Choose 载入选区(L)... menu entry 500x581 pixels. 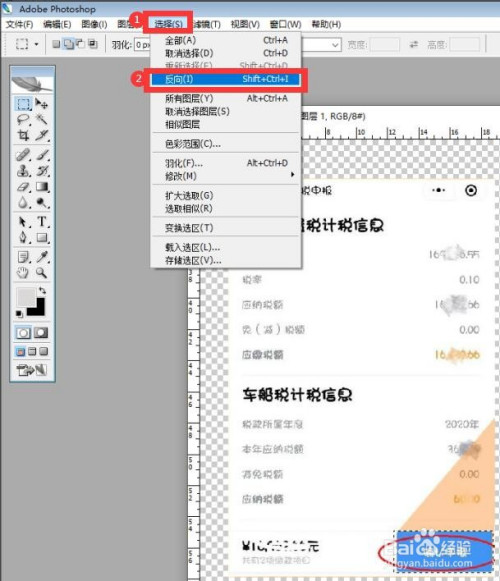[226, 247]
